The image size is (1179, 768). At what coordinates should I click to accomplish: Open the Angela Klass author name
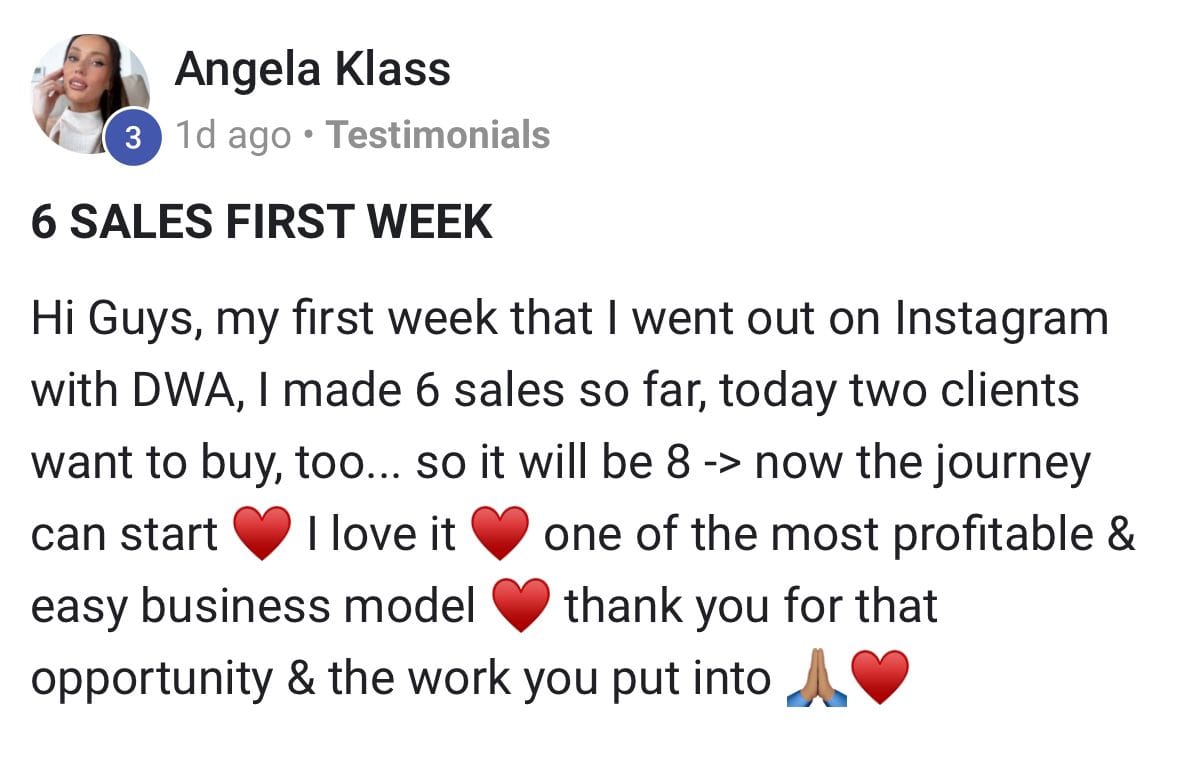click(x=312, y=69)
